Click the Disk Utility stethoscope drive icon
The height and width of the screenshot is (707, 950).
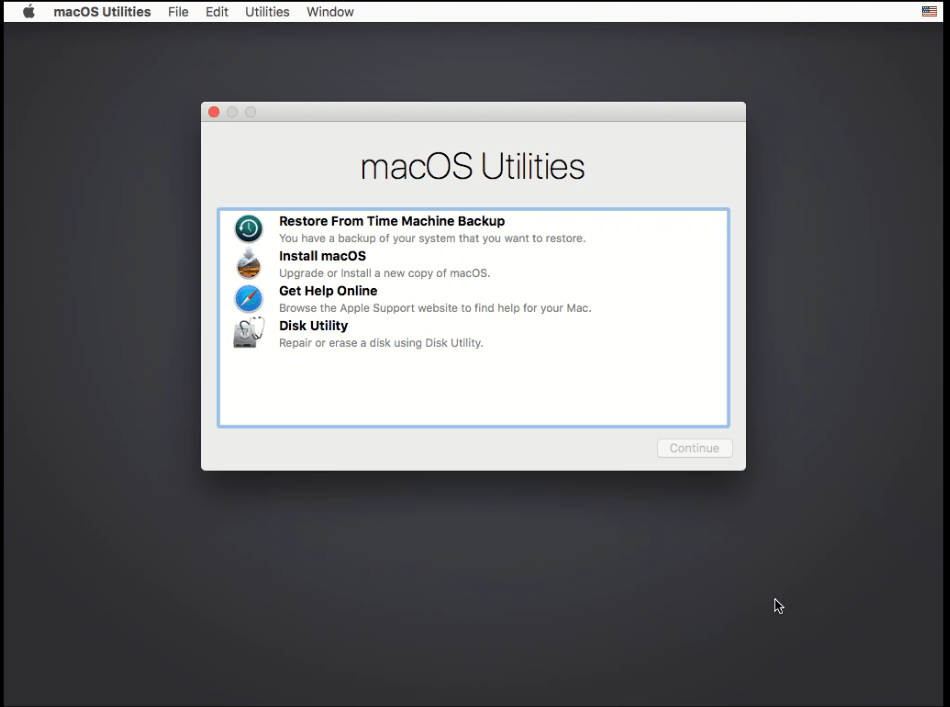coord(248,332)
